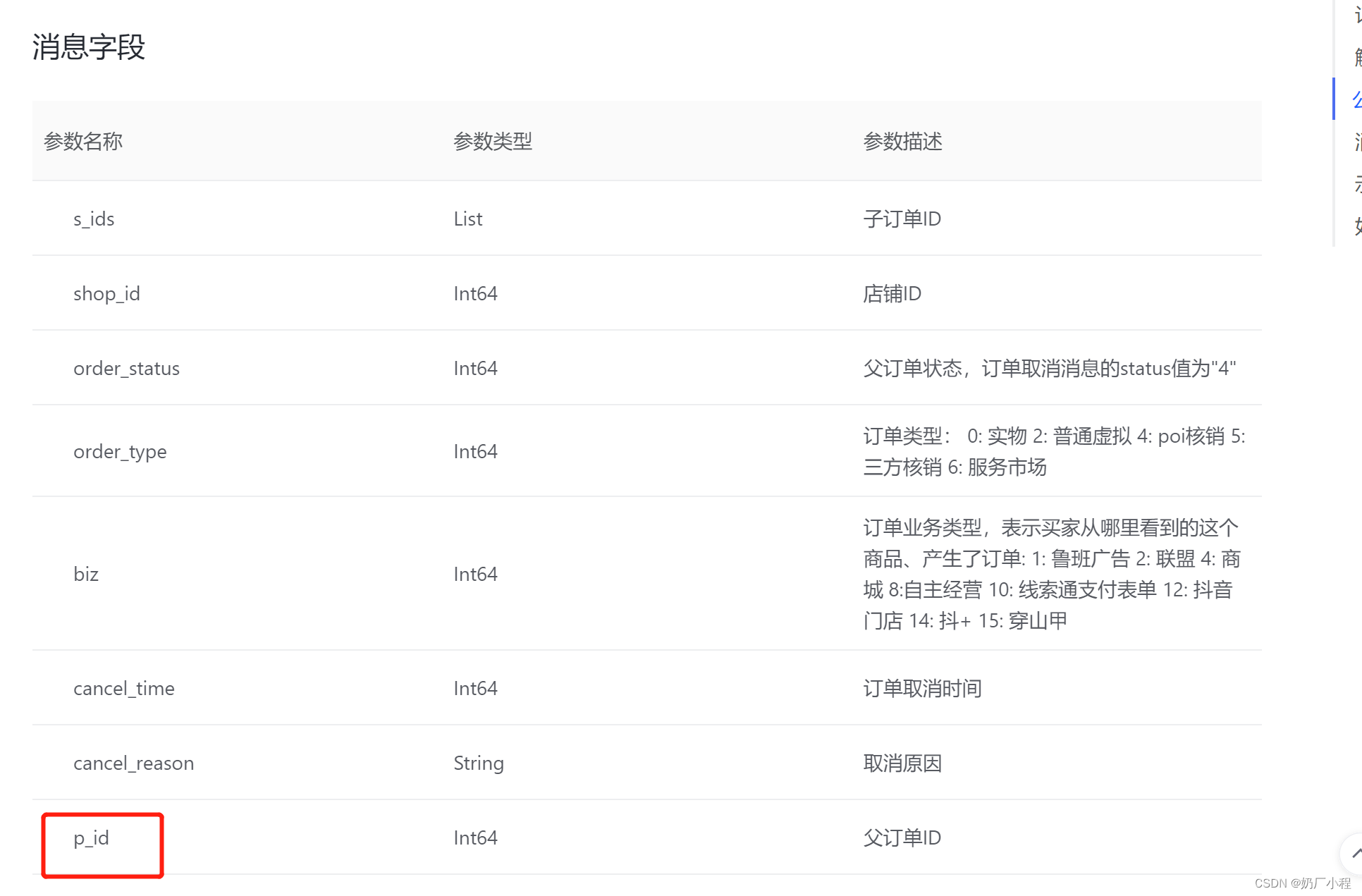Click the '订单取消时间' description
Screen dimensions: 1362x896
coord(922,689)
